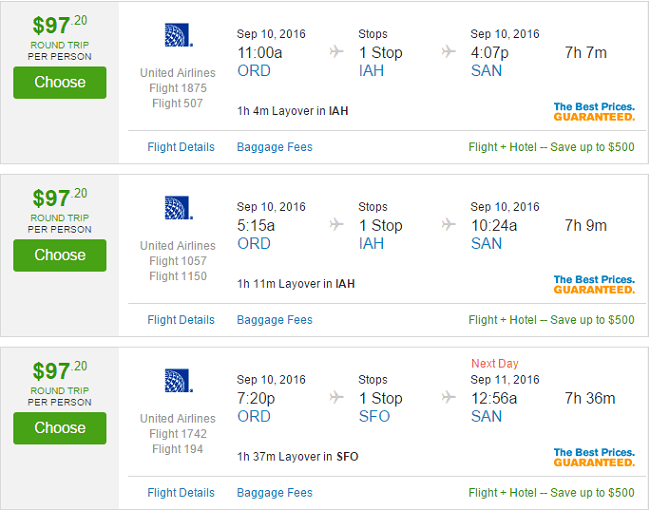Image resolution: width=650 pixels, height=510 pixels.
Task: Open Flight + Hotel offer on first result
Action: [551, 147]
